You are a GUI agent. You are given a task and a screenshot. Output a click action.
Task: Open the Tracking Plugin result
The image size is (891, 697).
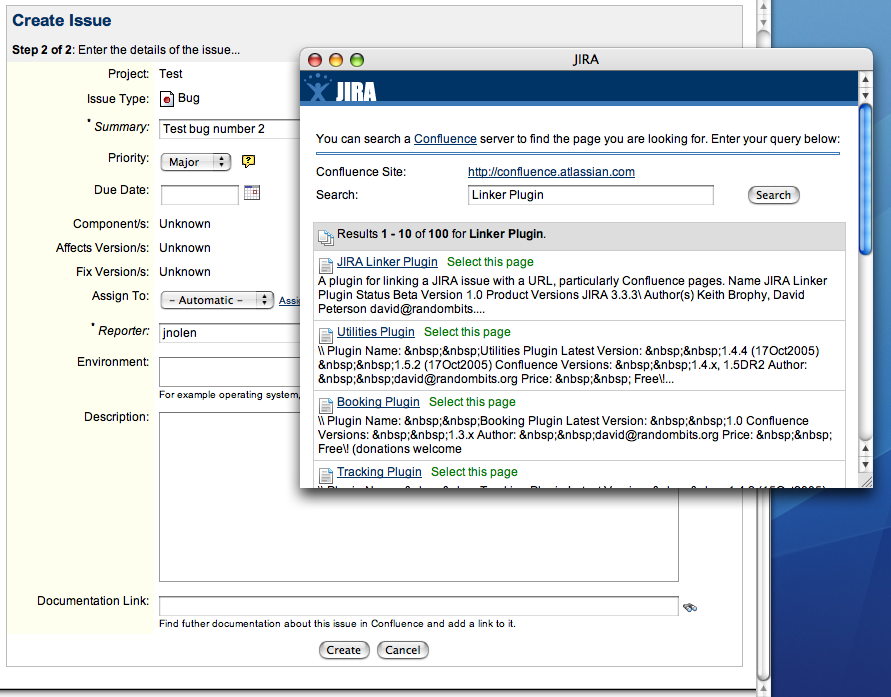(x=379, y=471)
